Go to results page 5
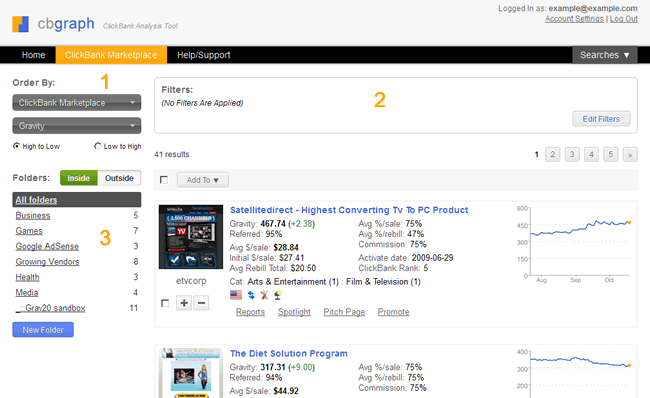The image size is (650, 398). tap(611, 155)
